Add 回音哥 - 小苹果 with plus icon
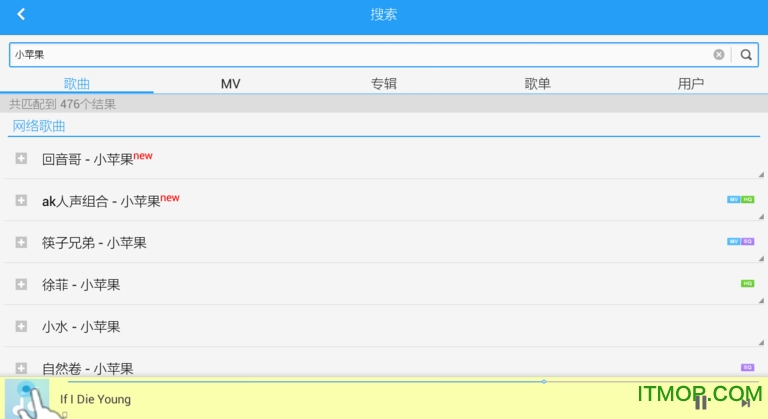Viewport: 768px width, 419px height. 21,158
